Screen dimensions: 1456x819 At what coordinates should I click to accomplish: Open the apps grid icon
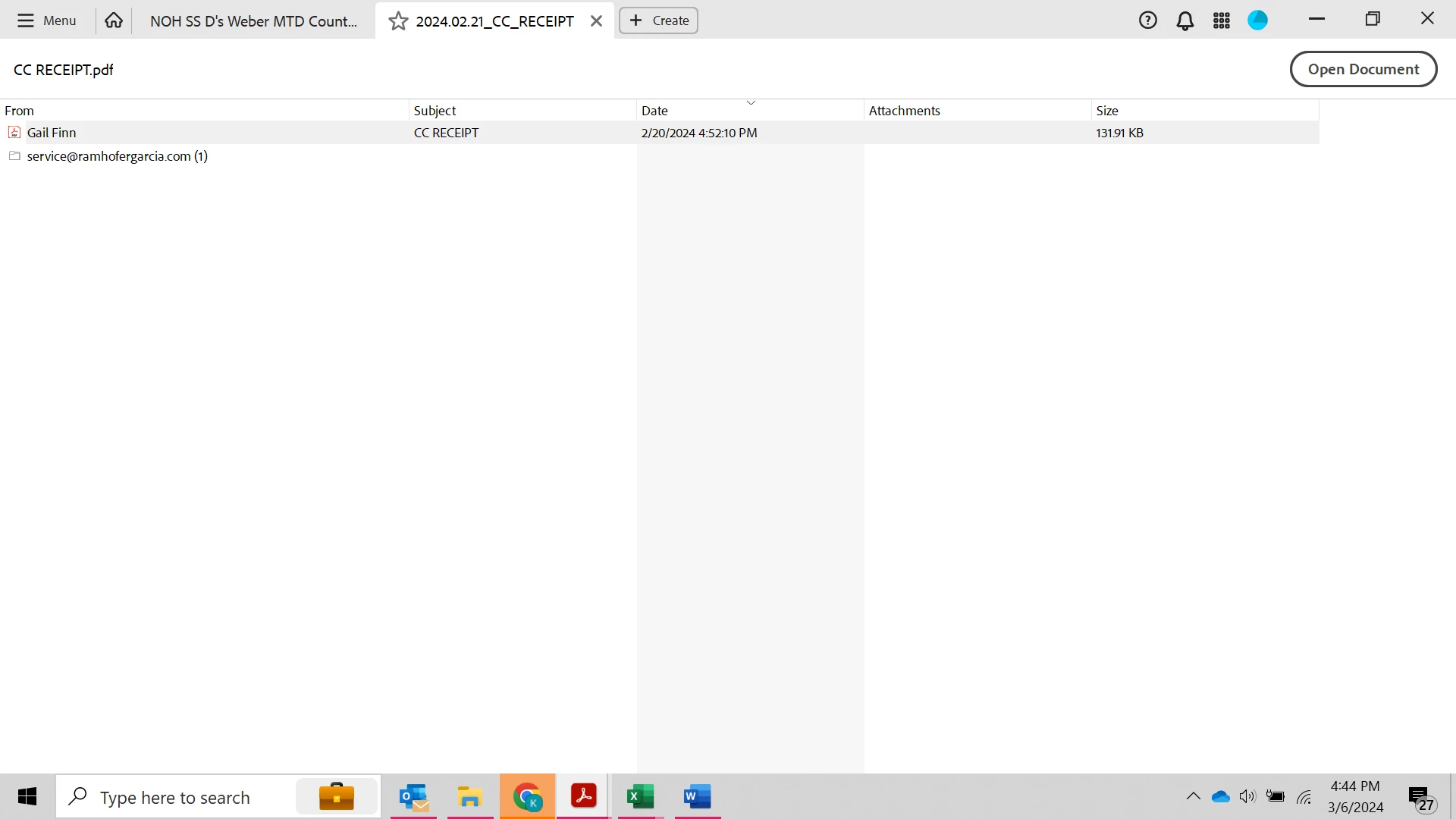[1221, 20]
